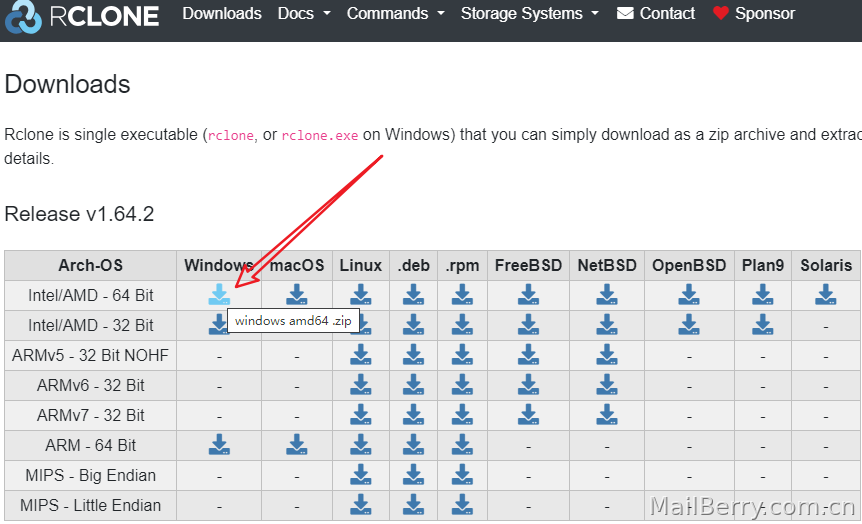Screen dimensions: 862x524
Task: Download .deb Intel/AMD 32 Bit package
Action: (413, 325)
